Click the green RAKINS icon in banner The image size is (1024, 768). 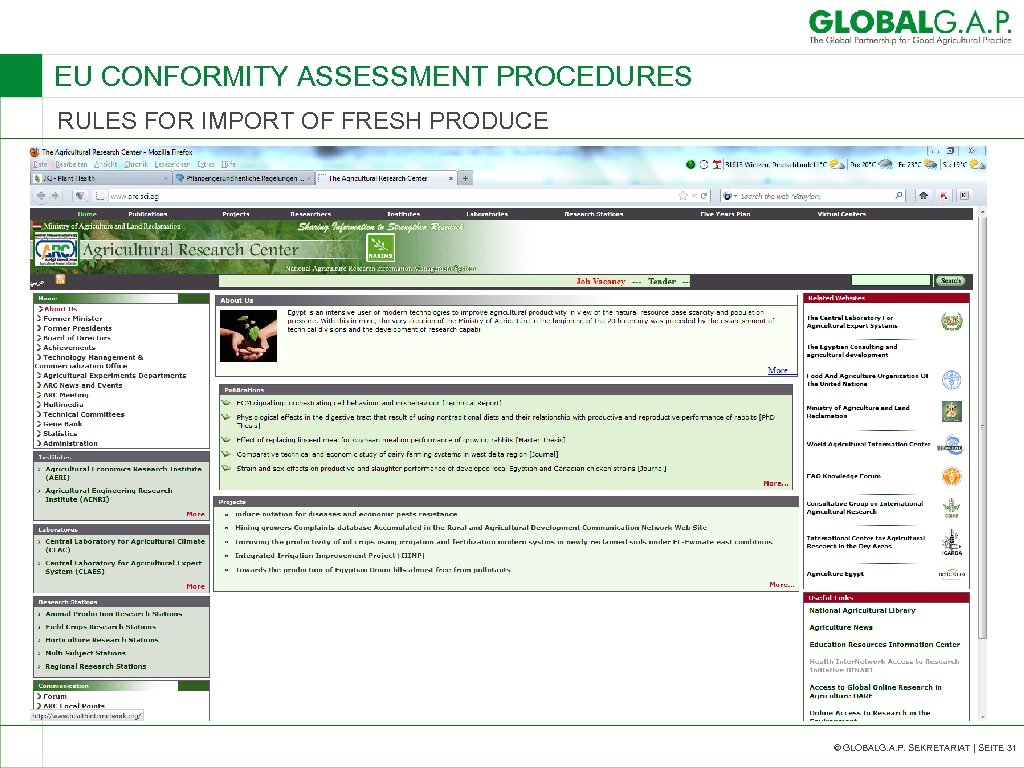(380, 248)
